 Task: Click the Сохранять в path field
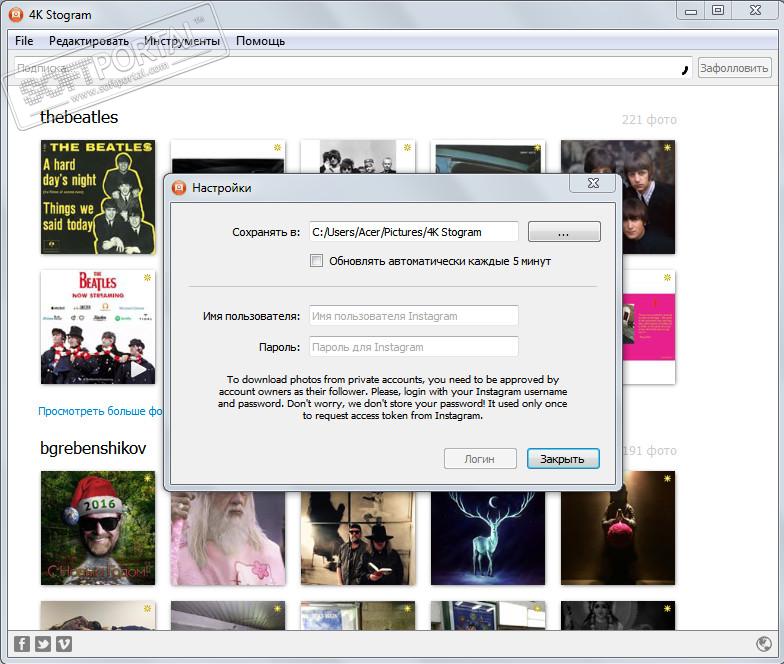[414, 232]
